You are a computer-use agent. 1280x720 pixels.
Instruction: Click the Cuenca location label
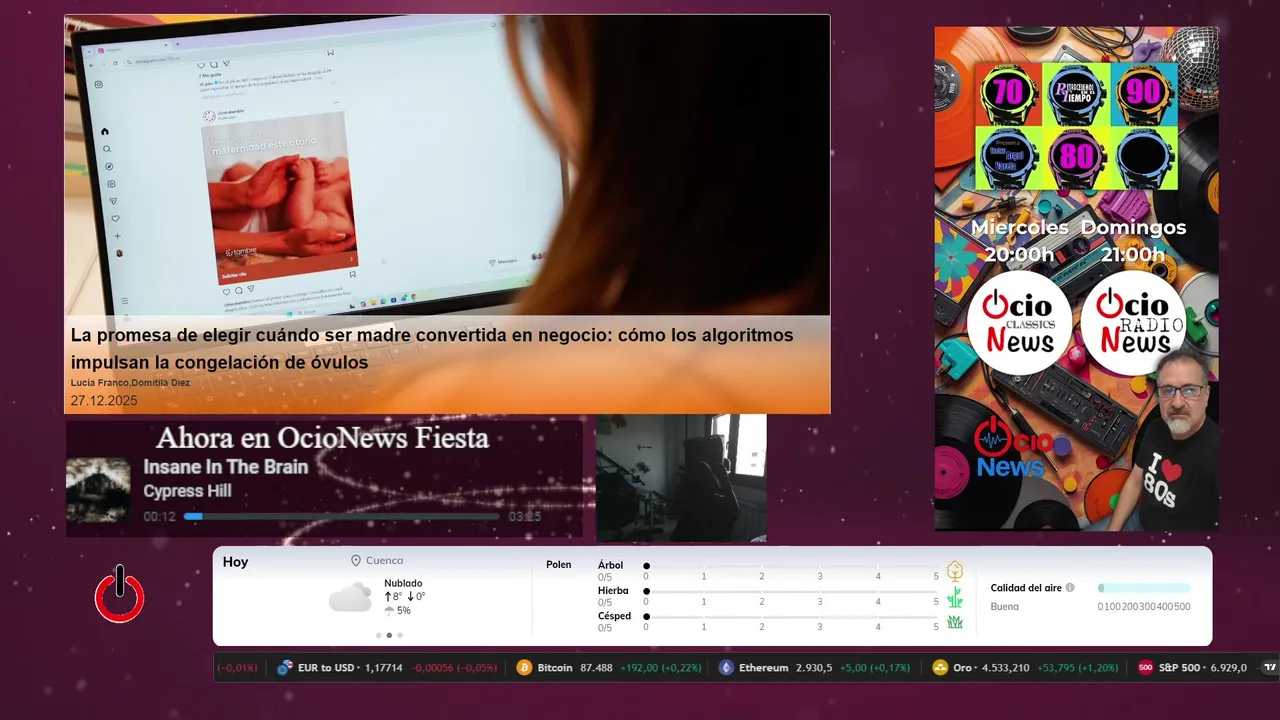point(385,561)
